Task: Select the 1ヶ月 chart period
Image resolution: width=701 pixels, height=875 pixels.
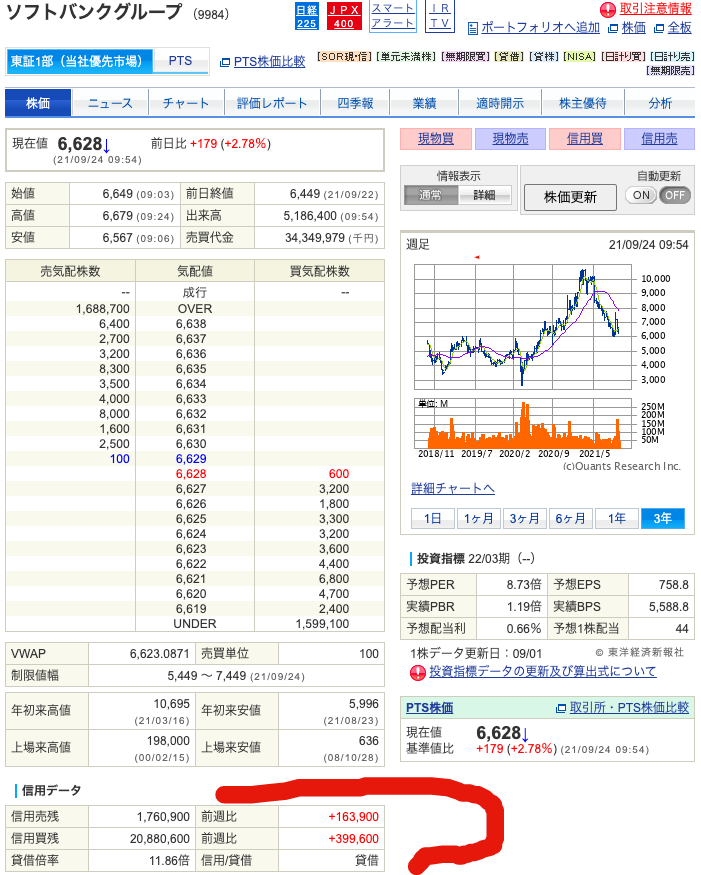Action: [478, 518]
